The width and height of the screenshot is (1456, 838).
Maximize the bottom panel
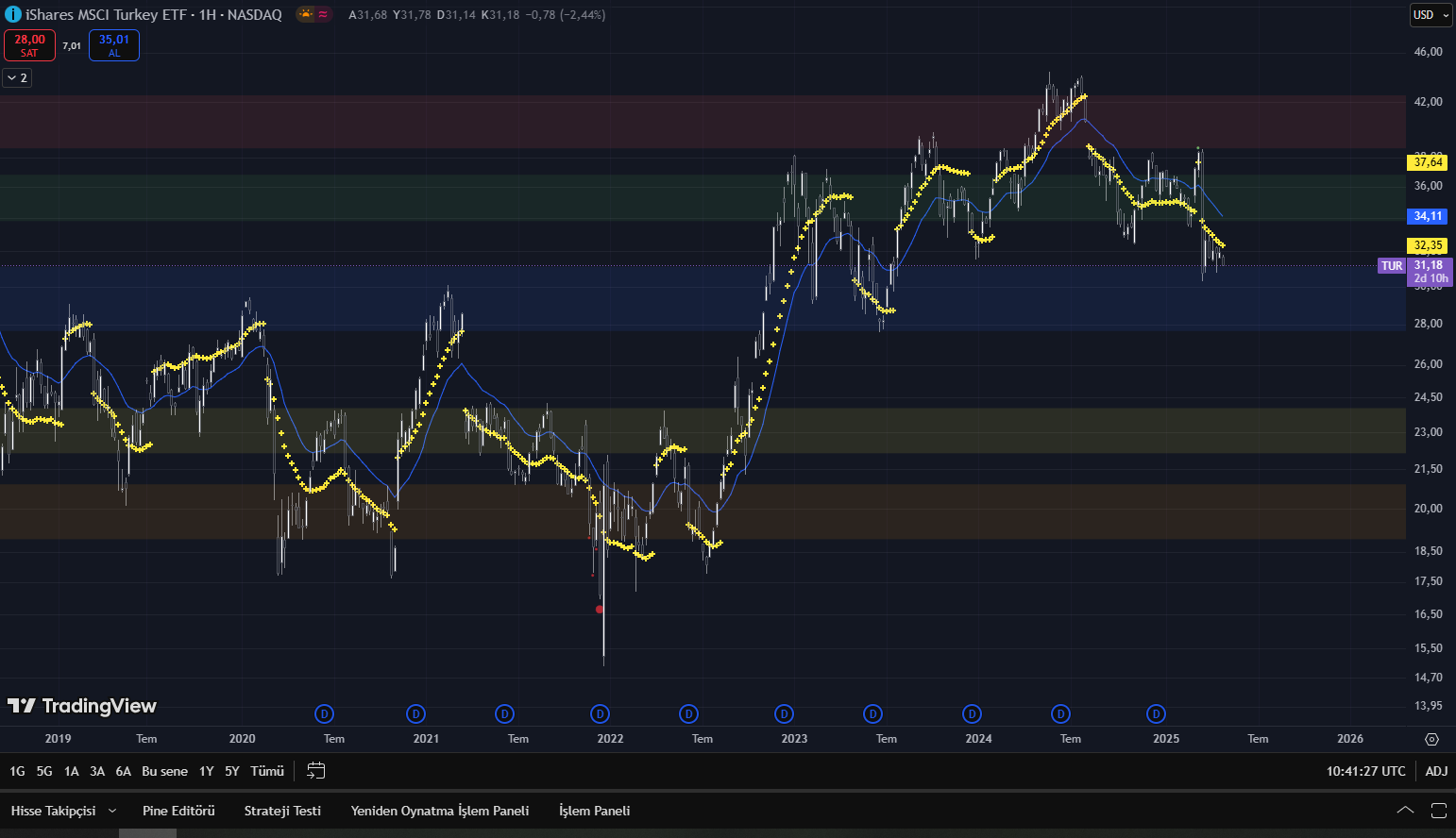(1439, 810)
